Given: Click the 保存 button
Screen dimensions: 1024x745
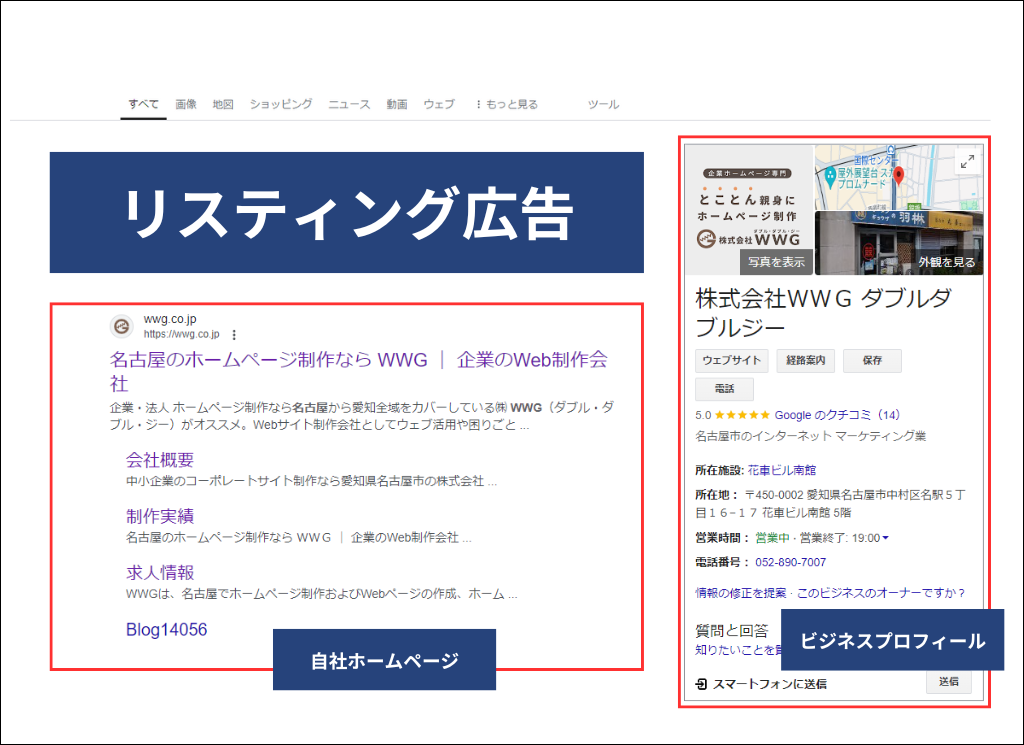Looking at the screenshot, I should tap(872, 360).
